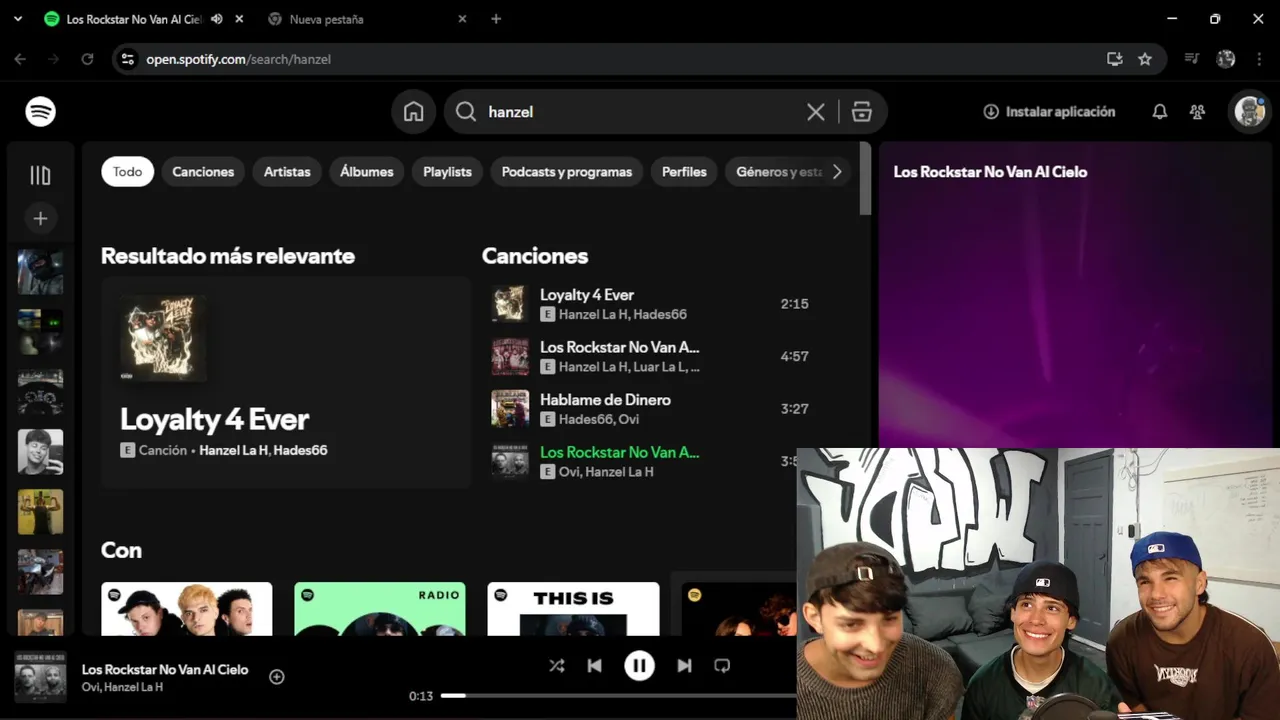Skip to previous track
This screenshot has height=720, width=1280.
click(595, 665)
